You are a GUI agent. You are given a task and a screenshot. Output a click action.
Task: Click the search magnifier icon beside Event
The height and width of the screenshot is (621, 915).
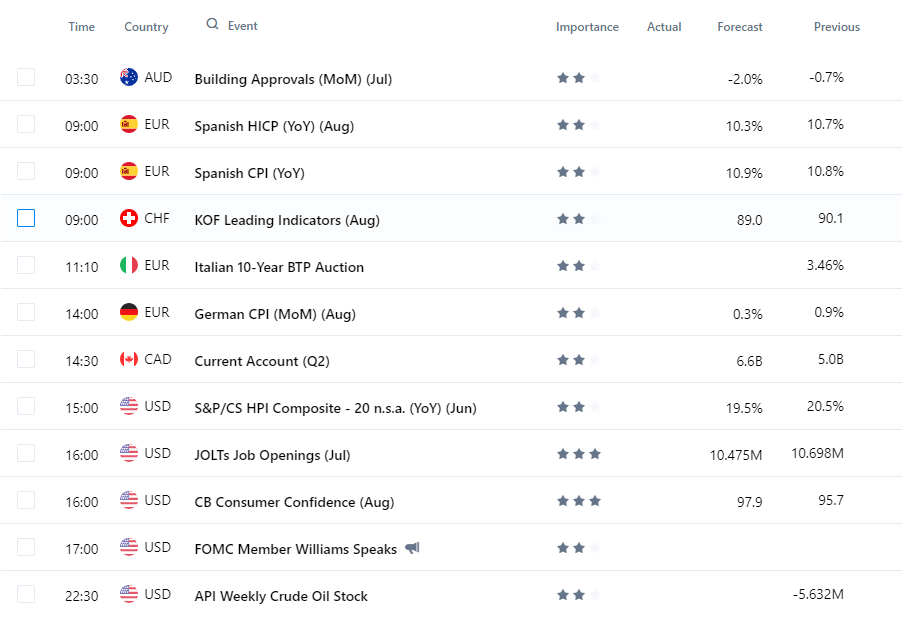click(212, 25)
